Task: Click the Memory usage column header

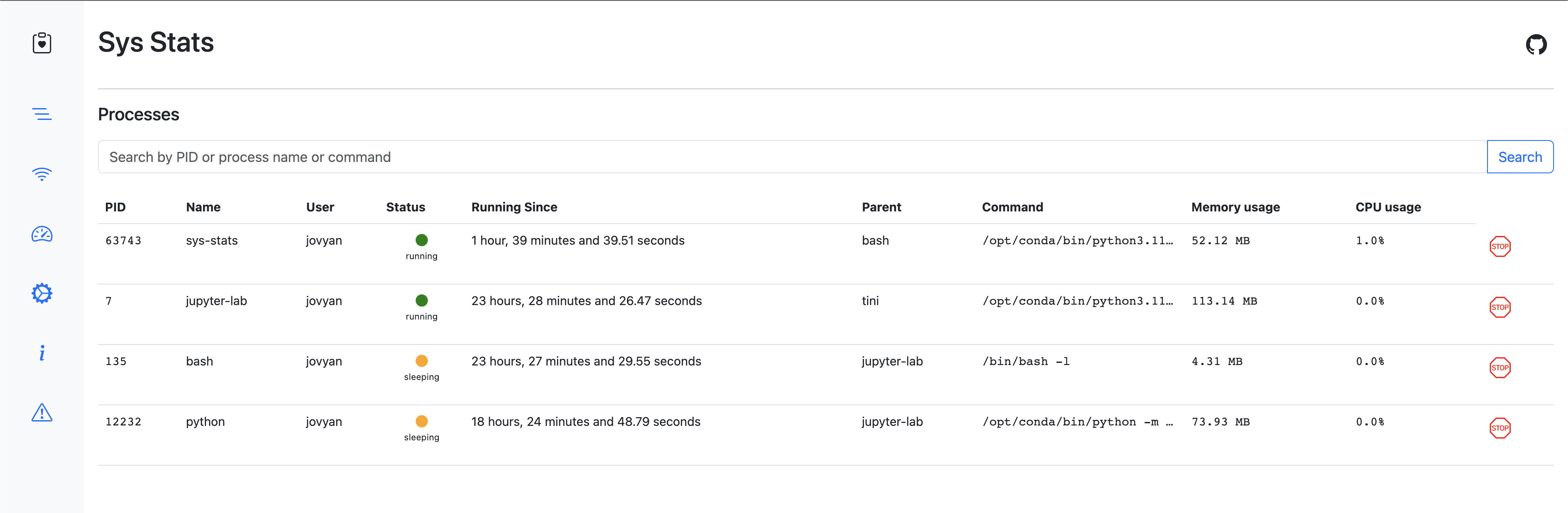Action: click(1235, 207)
